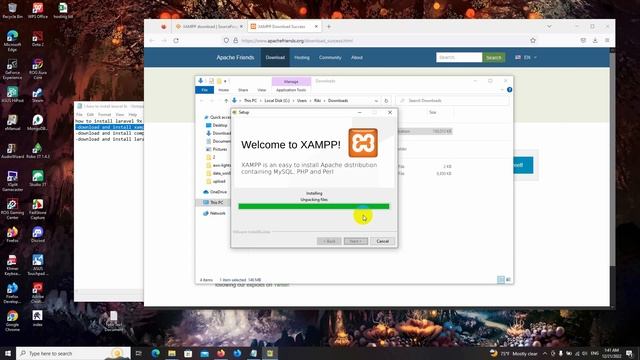Click the Firefox address bar URL

[297, 41]
